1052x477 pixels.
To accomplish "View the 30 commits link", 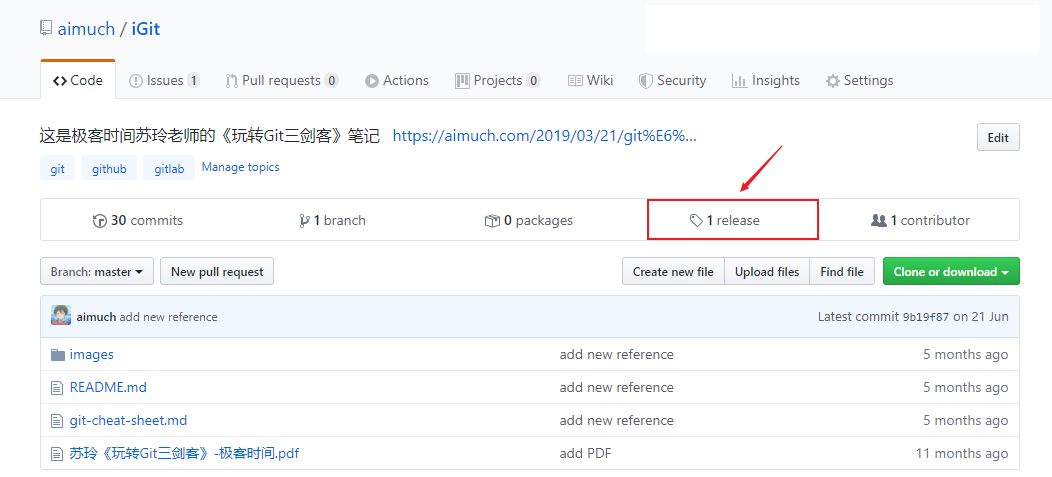I will coord(138,221).
